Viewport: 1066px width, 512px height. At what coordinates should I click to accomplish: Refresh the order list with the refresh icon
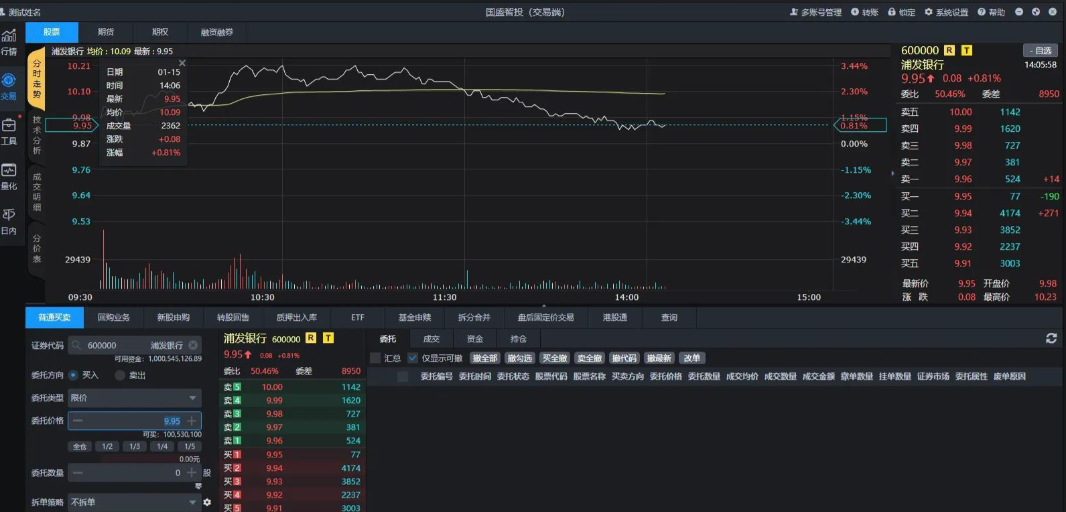pyautogui.click(x=1051, y=339)
